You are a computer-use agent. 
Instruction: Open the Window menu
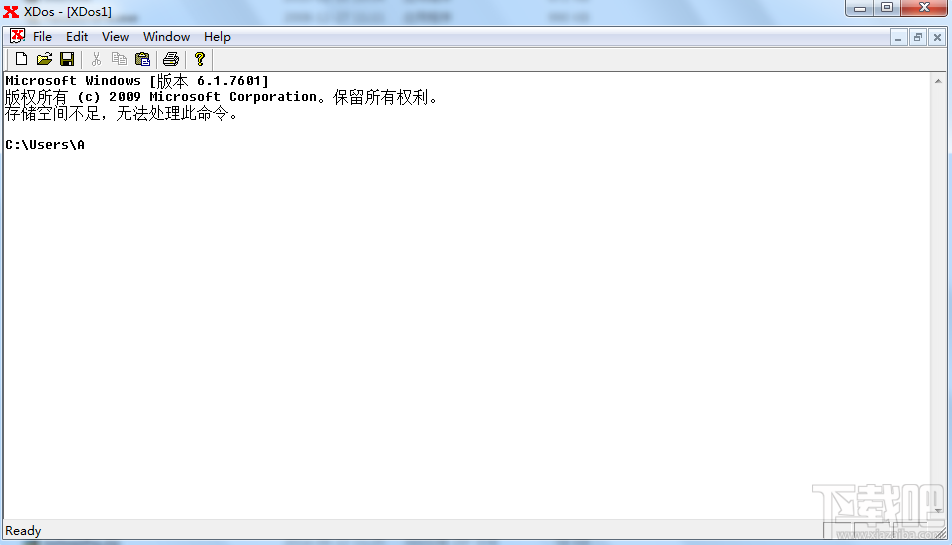[x=166, y=36]
